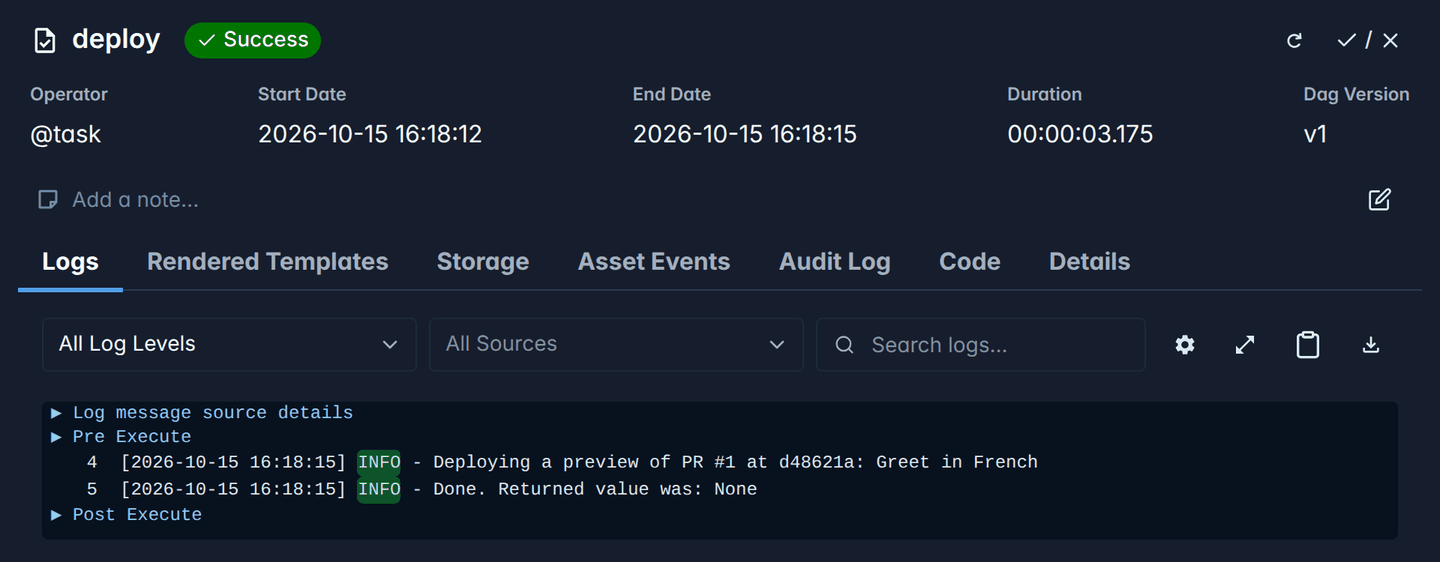Expand the Pre Execute log group
Viewport: 1440px width, 562px height.
(121, 436)
